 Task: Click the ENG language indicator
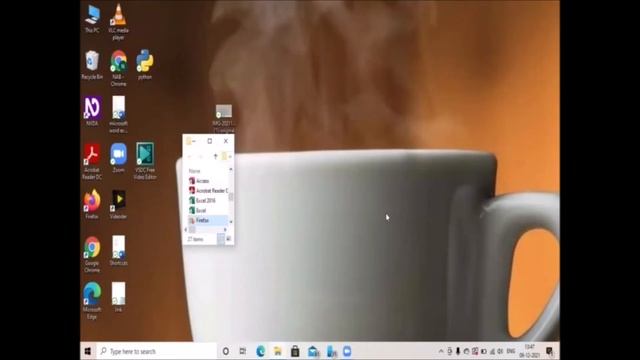click(x=511, y=351)
